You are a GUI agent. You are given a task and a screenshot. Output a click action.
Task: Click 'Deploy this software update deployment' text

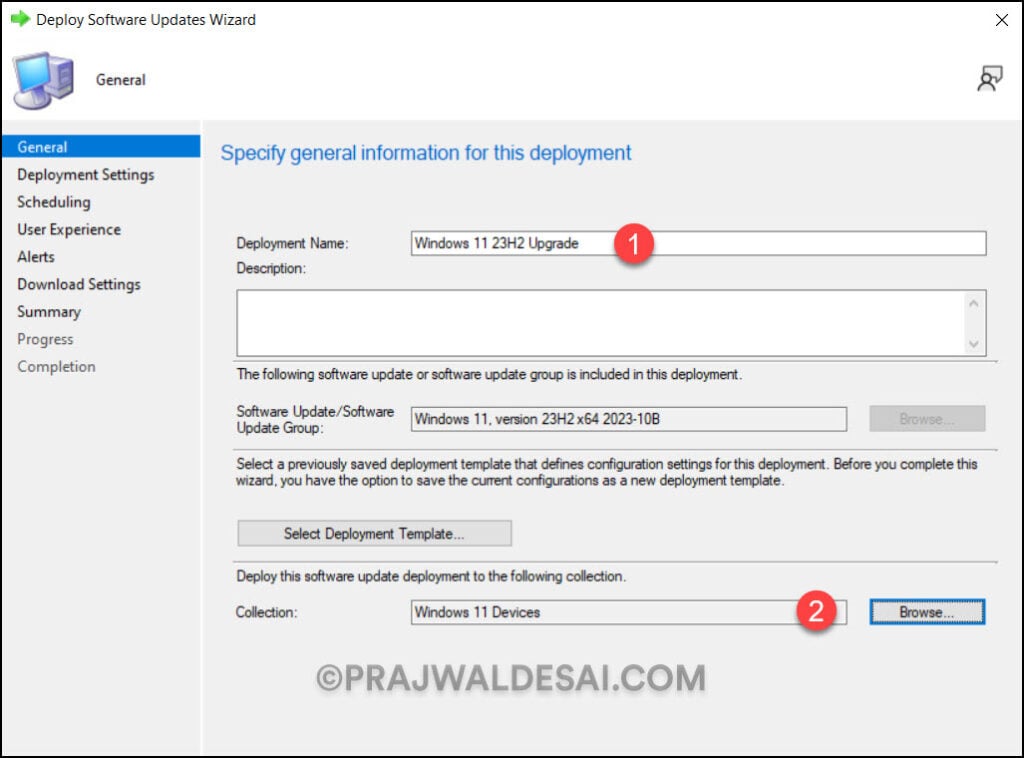431,576
